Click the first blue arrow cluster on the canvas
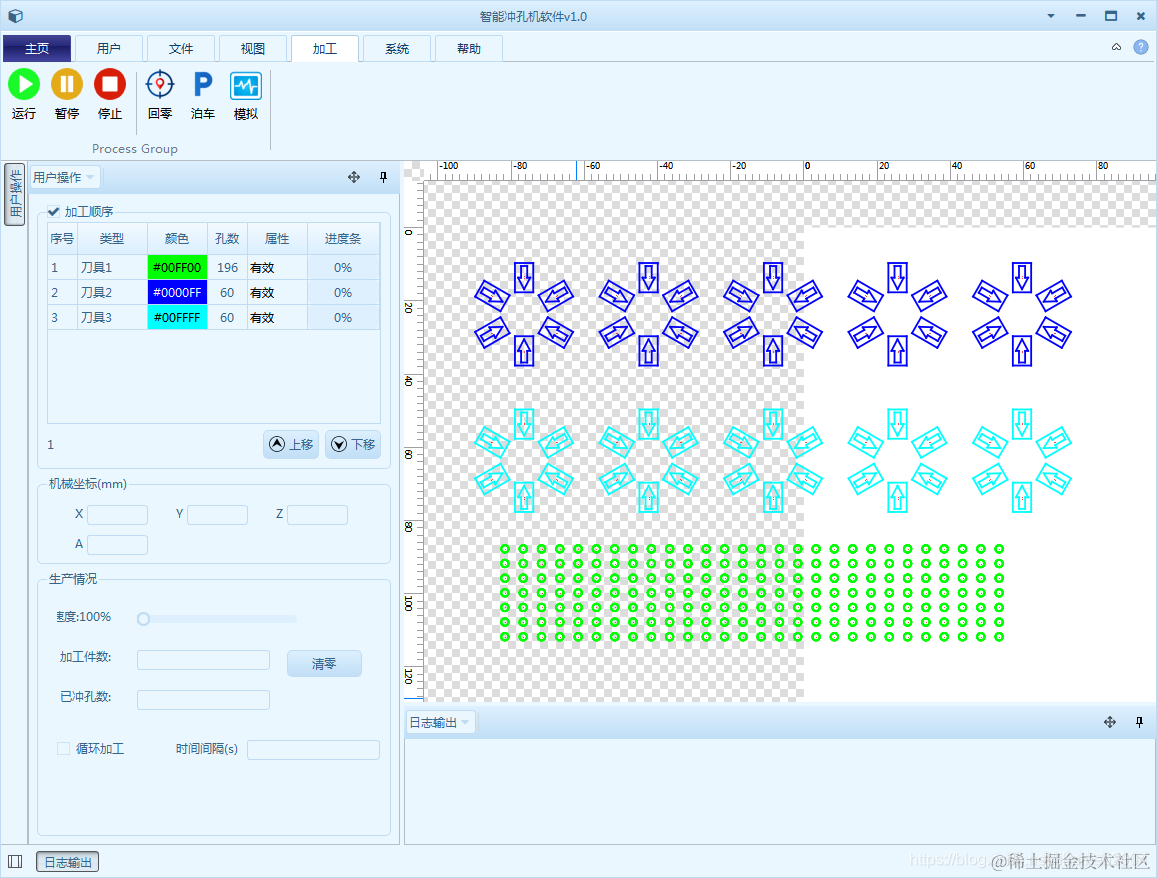The height and width of the screenshot is (878, 1157). point(524,314)
